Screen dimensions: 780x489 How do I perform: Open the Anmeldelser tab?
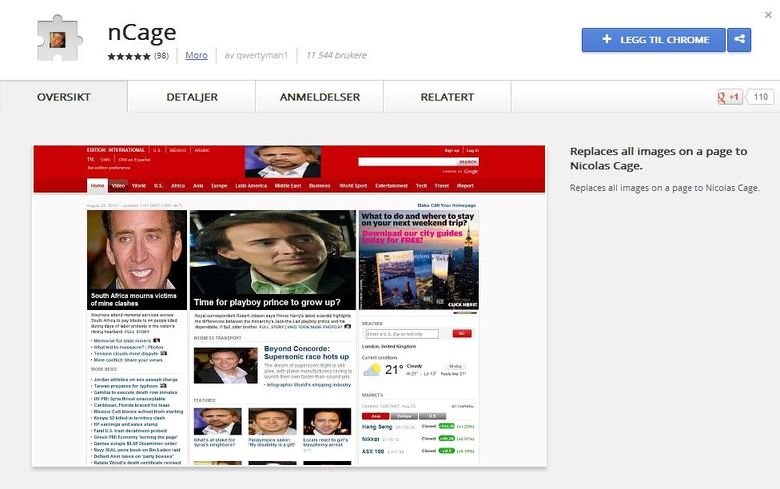tap(320, 97)
